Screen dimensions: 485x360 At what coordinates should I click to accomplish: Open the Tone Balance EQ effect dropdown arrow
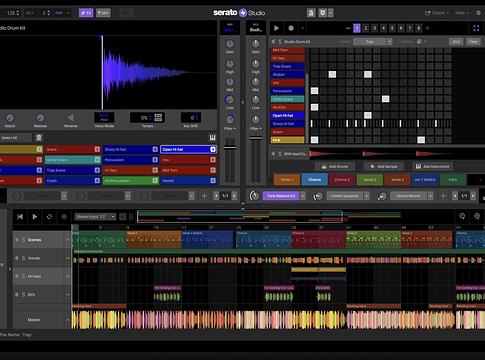(x=303, y=196)
